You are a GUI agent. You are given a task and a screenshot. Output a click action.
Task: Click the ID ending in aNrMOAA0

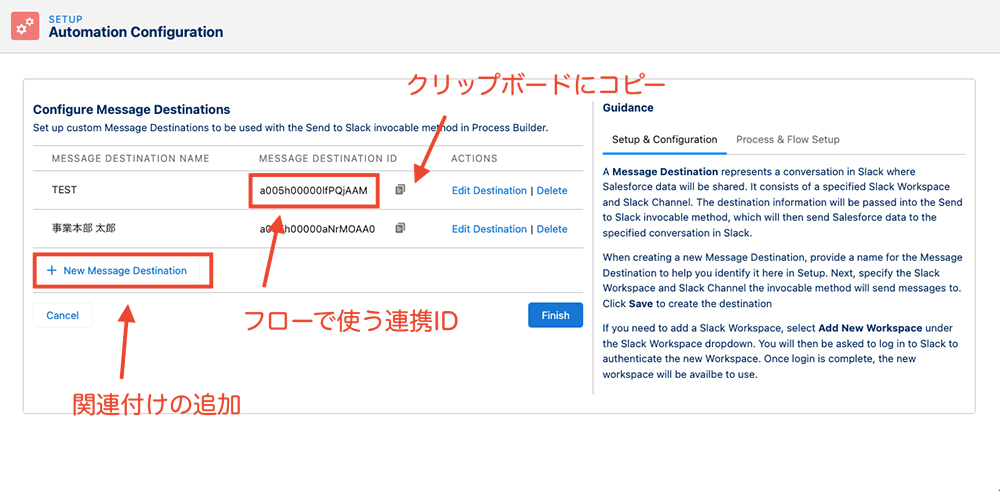click(x=317, y=228)
